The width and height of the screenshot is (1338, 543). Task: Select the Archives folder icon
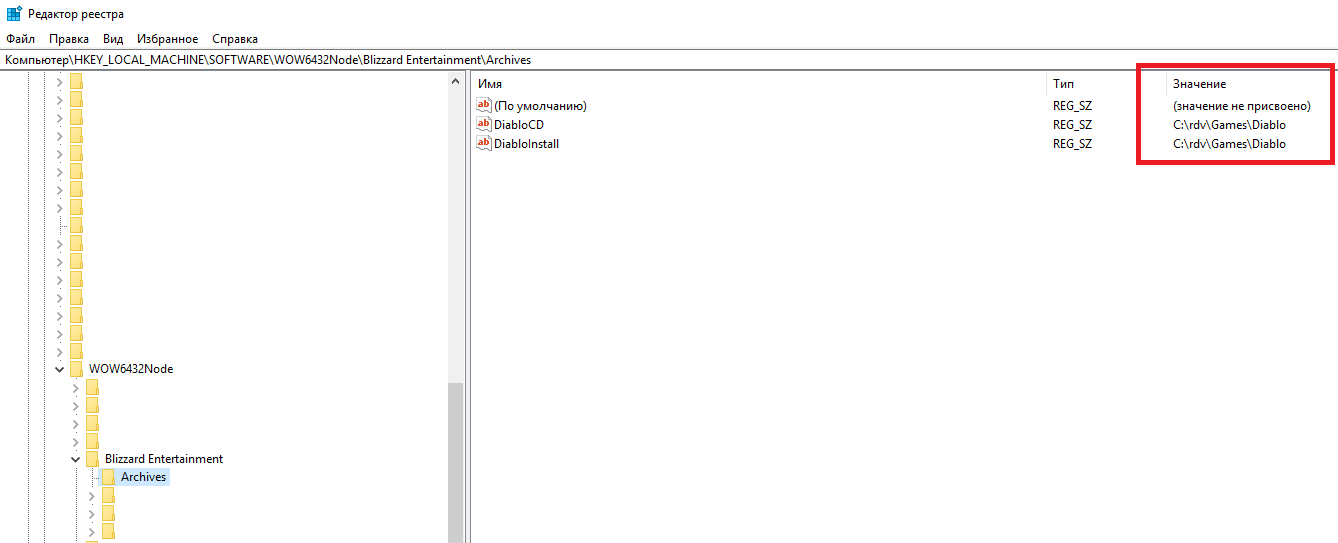coord(108,477)
